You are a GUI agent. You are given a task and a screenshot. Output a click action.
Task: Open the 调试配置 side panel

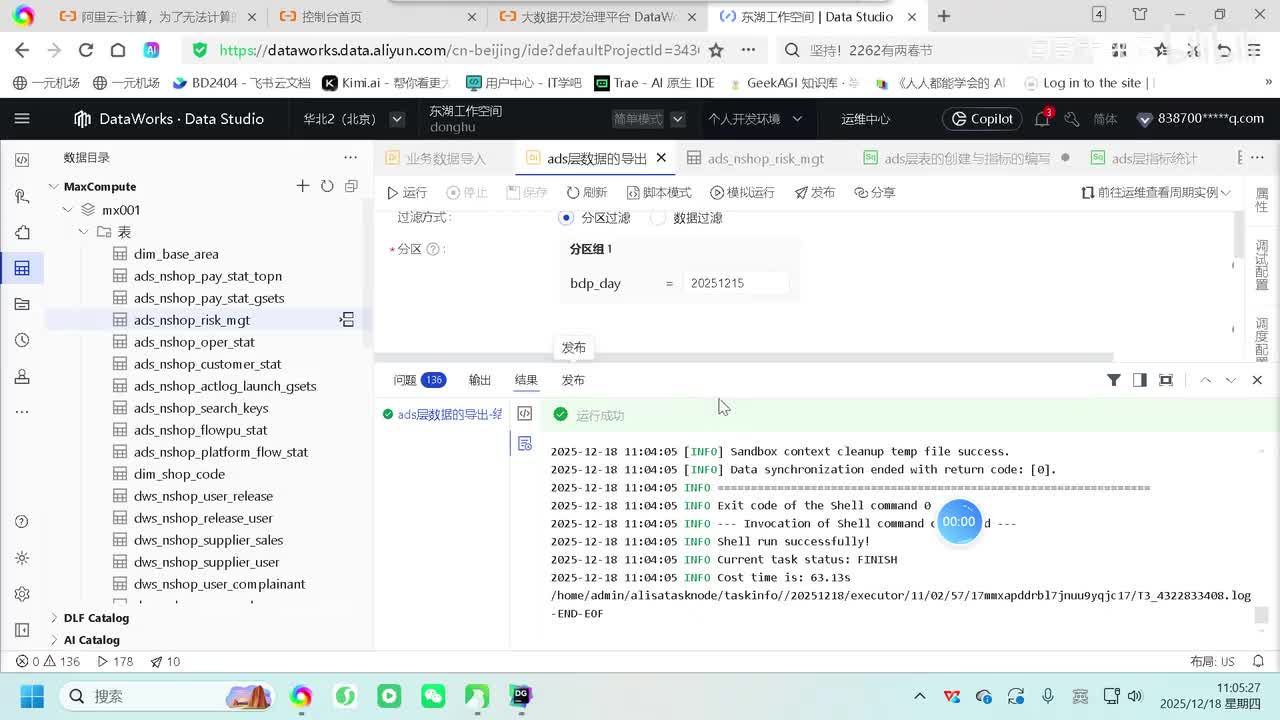coord(1262,265)
